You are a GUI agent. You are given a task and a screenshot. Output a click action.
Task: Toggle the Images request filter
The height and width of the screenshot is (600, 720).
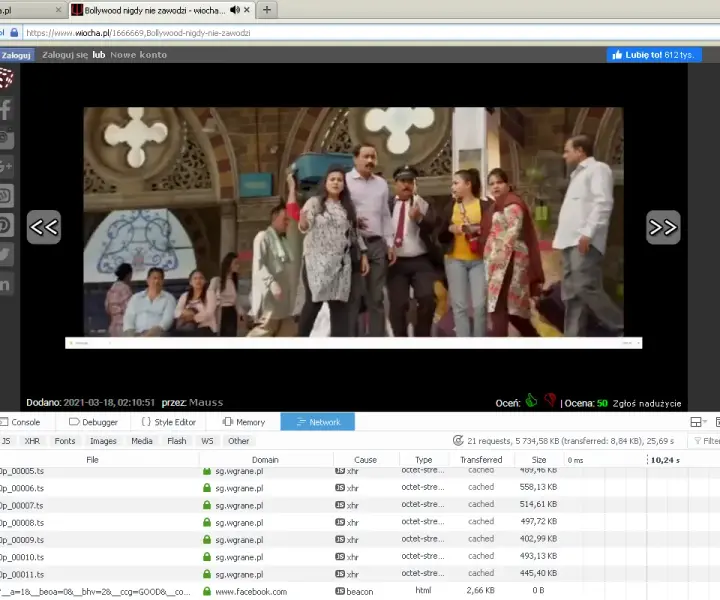(x=103, y=441)
